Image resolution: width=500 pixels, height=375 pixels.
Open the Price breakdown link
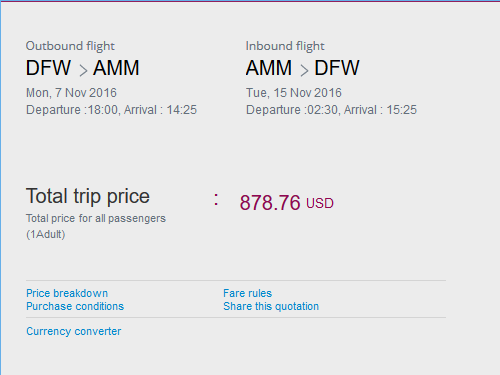[67, 293]
